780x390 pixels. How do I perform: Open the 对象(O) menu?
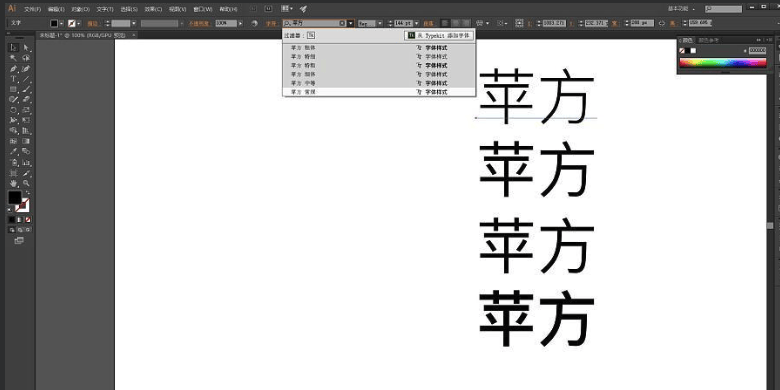[81, 9]
